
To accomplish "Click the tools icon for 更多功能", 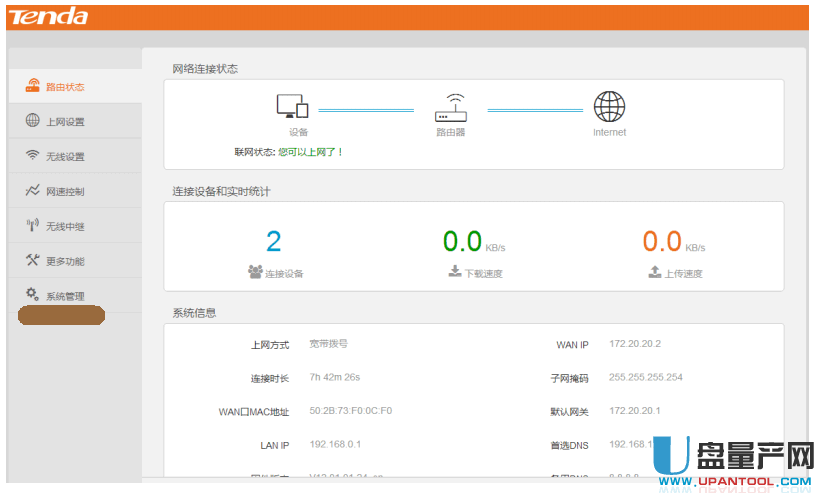I will click(33, 261).
